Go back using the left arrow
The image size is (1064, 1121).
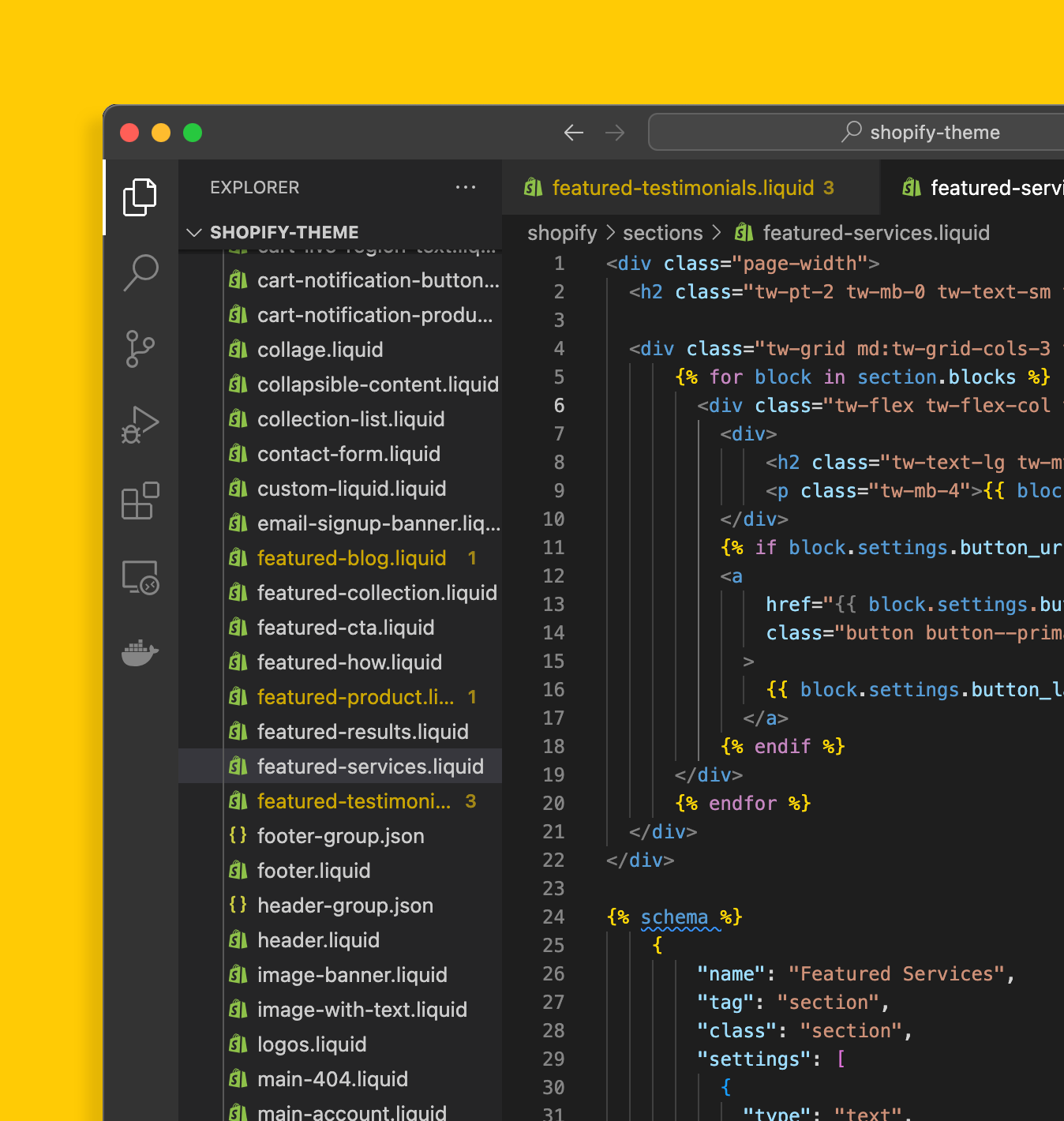coord(574,133)
